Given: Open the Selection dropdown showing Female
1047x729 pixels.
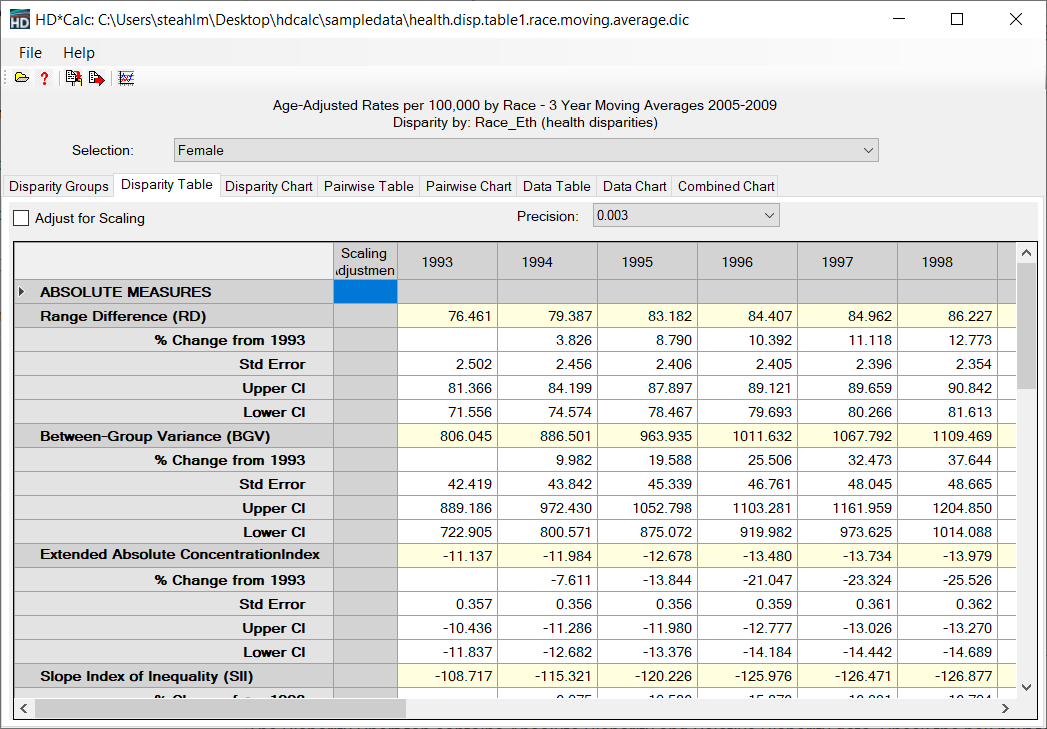Looking at the screenshot, I should pyautogui.click(x=869, y=149).
